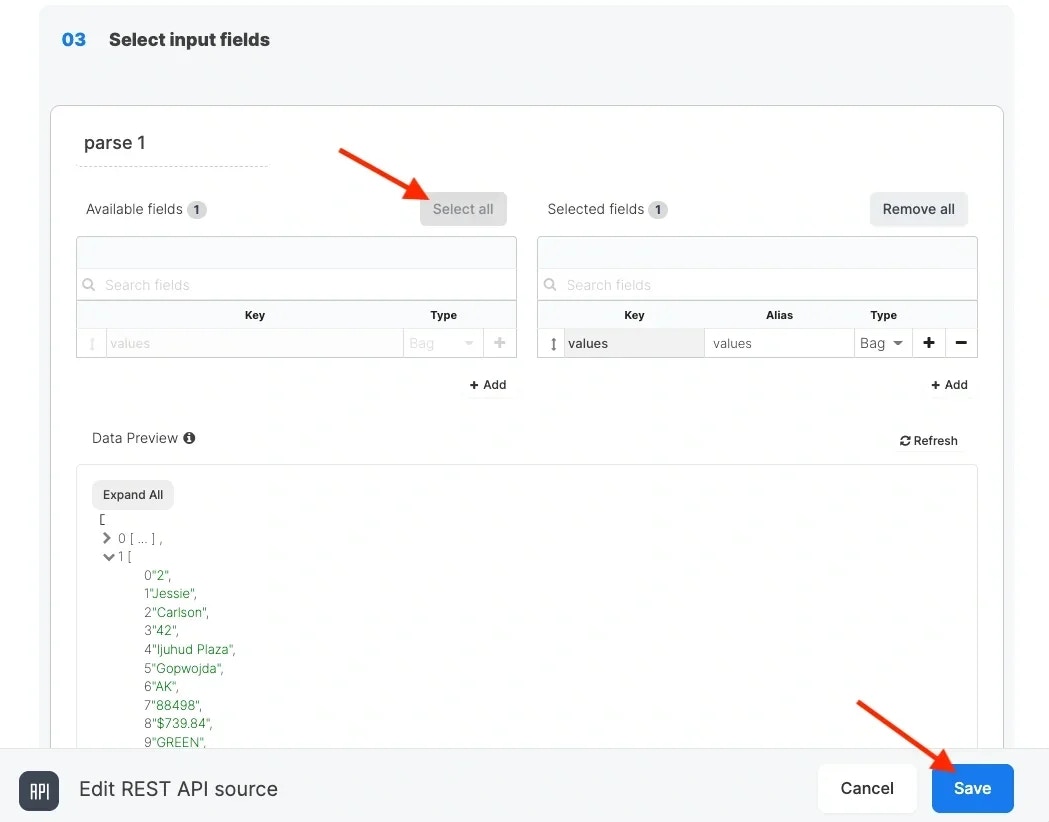
Task: Cancel editing the REST API source
Action: coord(867,789)
